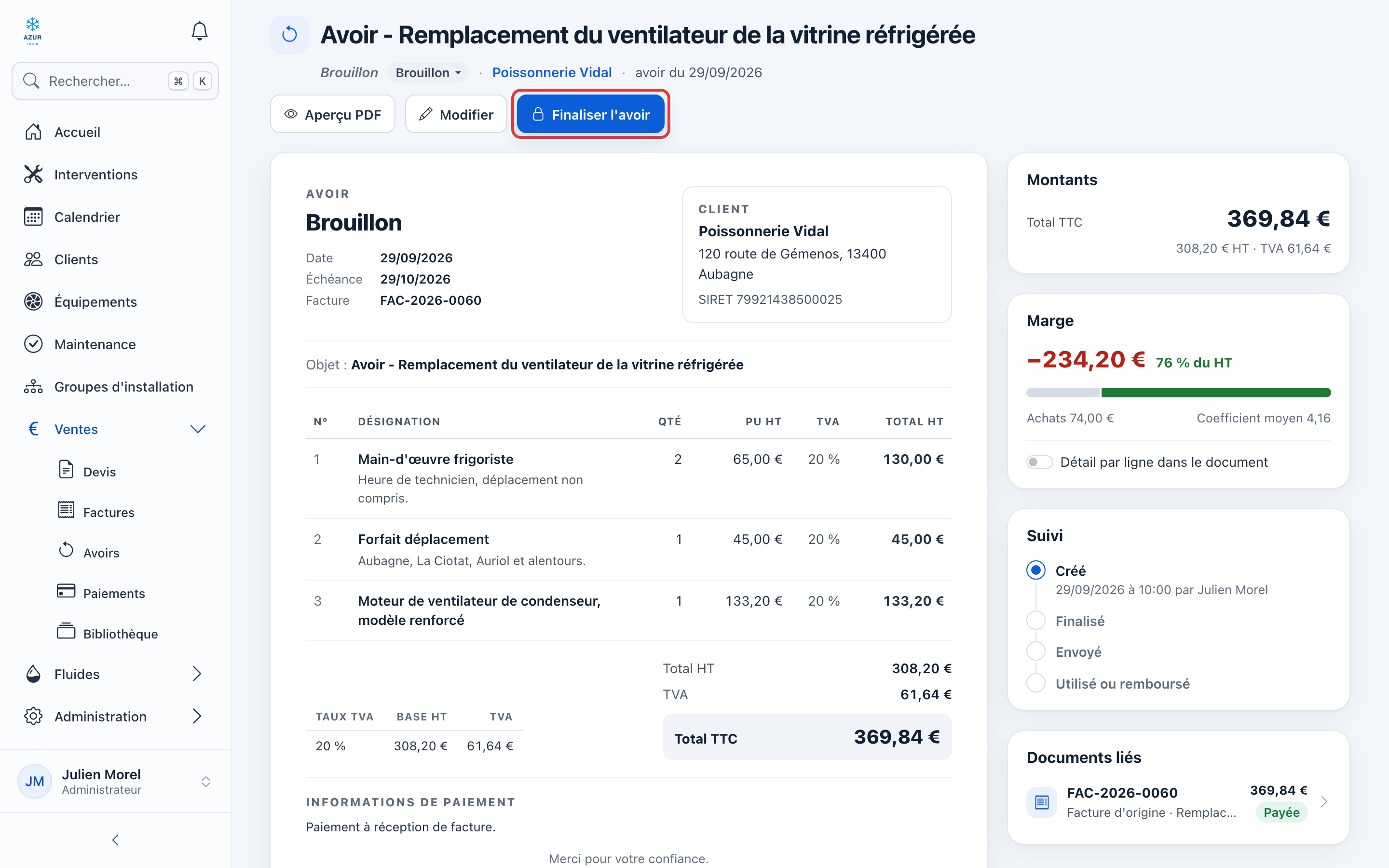
Task: Click the Factures list icon
Action: point(66,510)
